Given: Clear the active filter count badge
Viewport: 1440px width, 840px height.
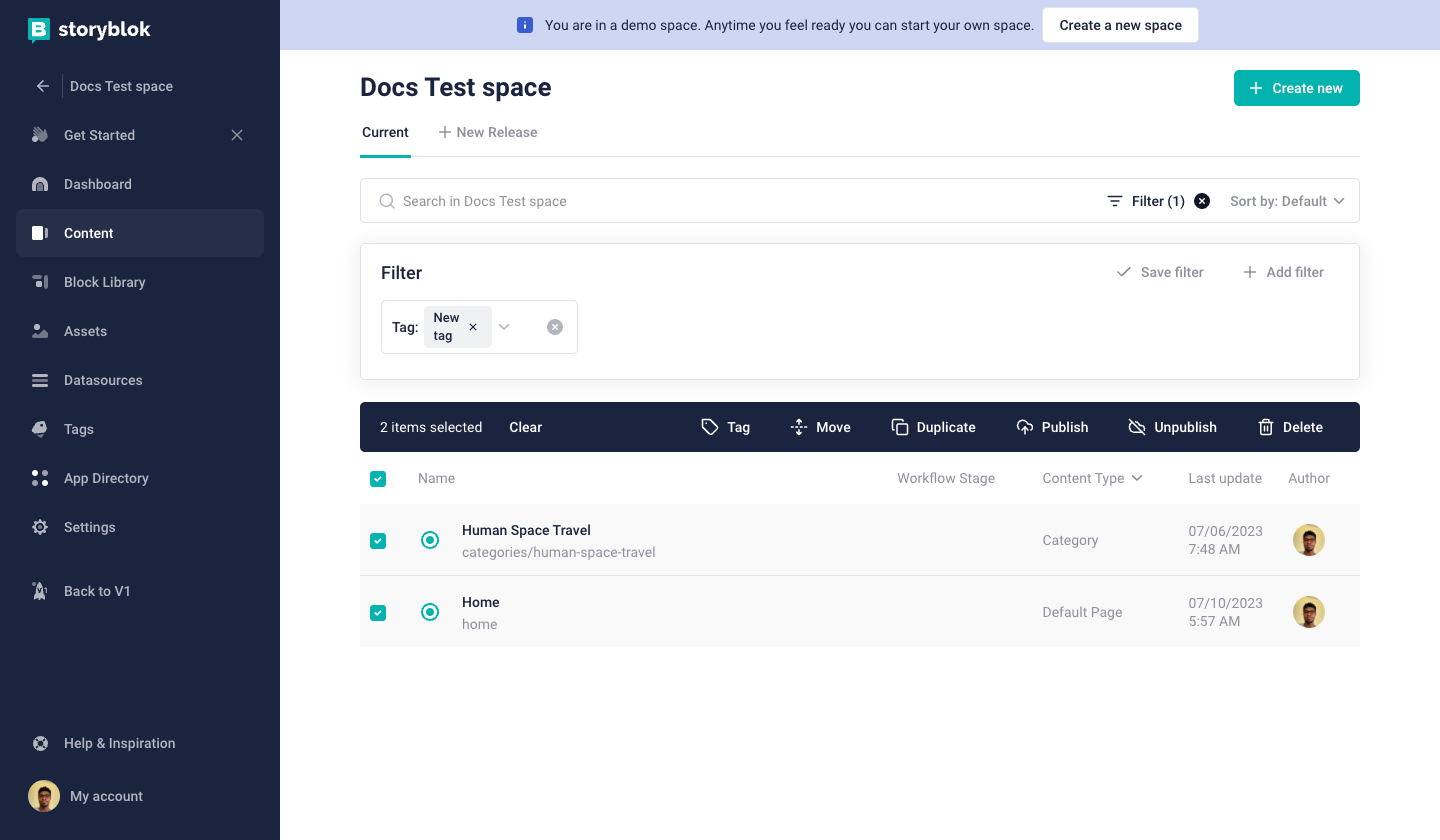Looking at the screenshot, I should (x=1202, y=201).
